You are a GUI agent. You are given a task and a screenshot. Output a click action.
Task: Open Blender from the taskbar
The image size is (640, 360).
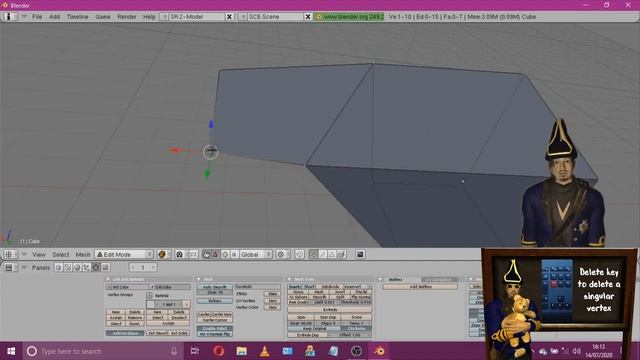pos(379,351)
